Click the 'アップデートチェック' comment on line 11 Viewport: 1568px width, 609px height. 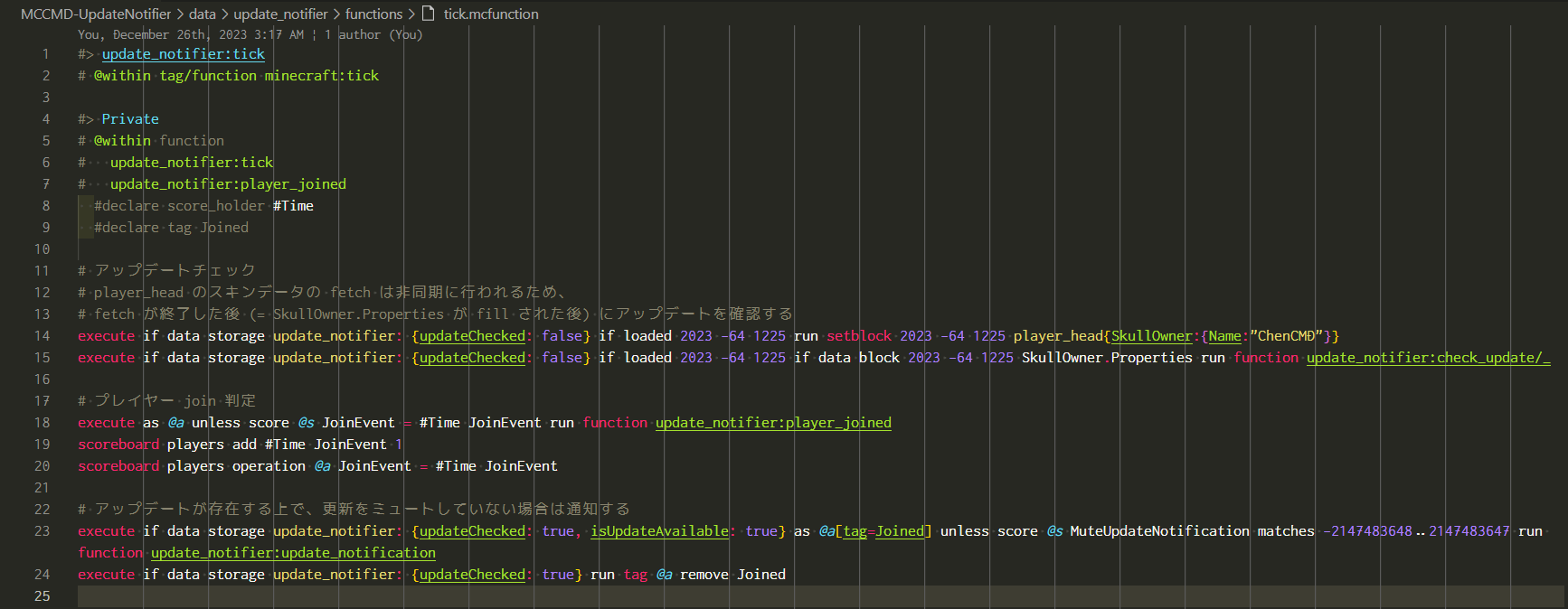175,271
